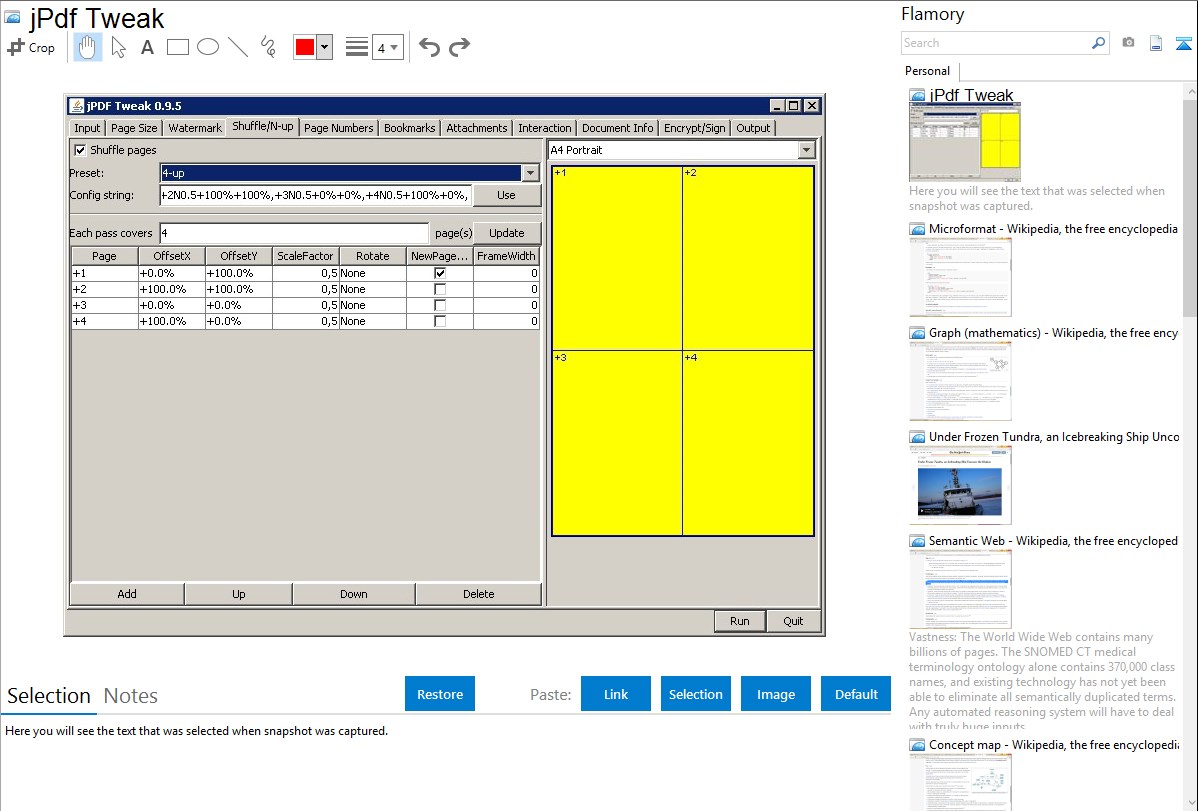Screen dimensions: 1198x811
Task: Click the jPDF Tweak window title icon
Action: [x=76, y=105]
